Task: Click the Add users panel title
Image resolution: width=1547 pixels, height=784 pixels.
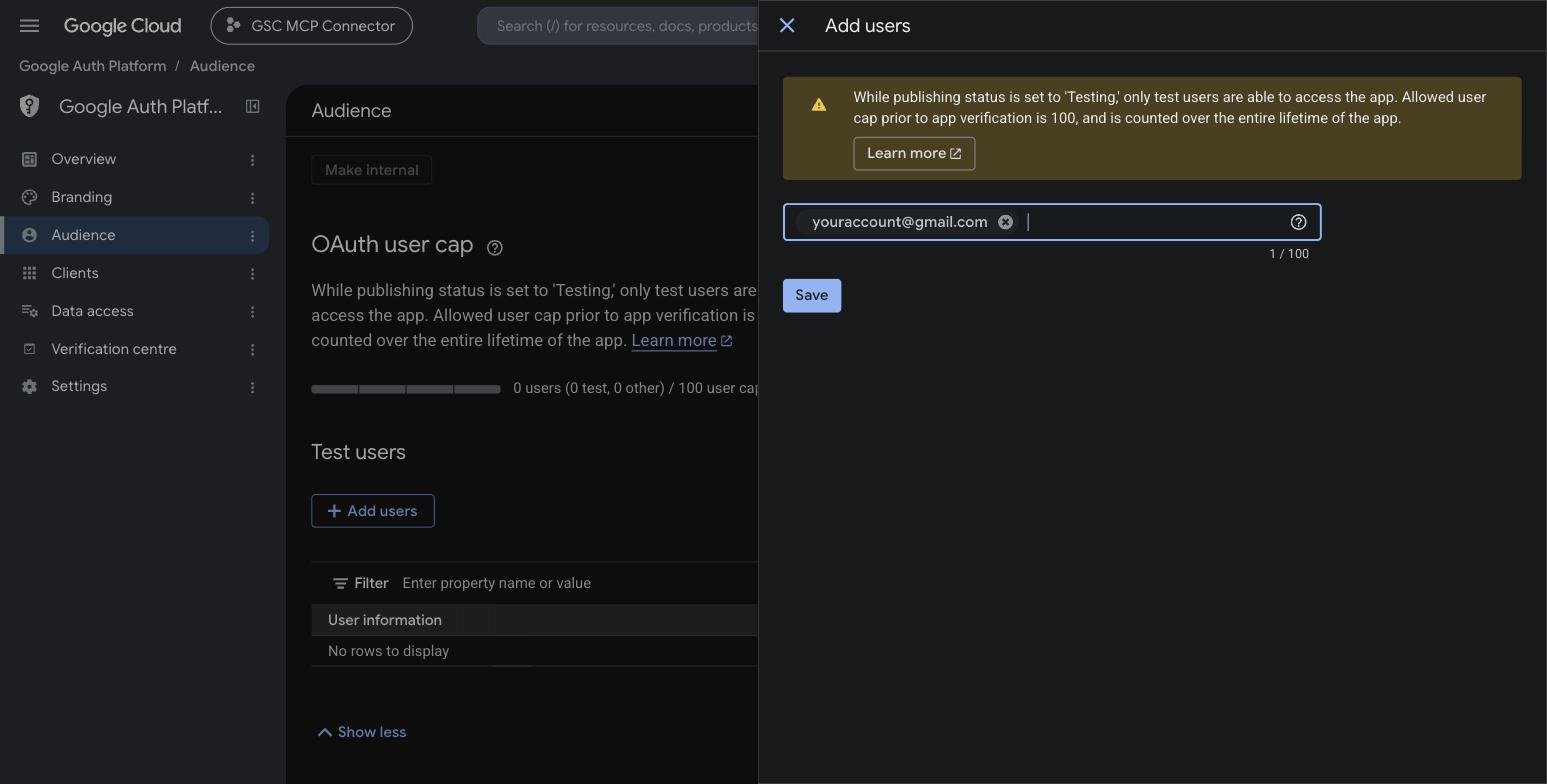Action: (x=867, y=26)
